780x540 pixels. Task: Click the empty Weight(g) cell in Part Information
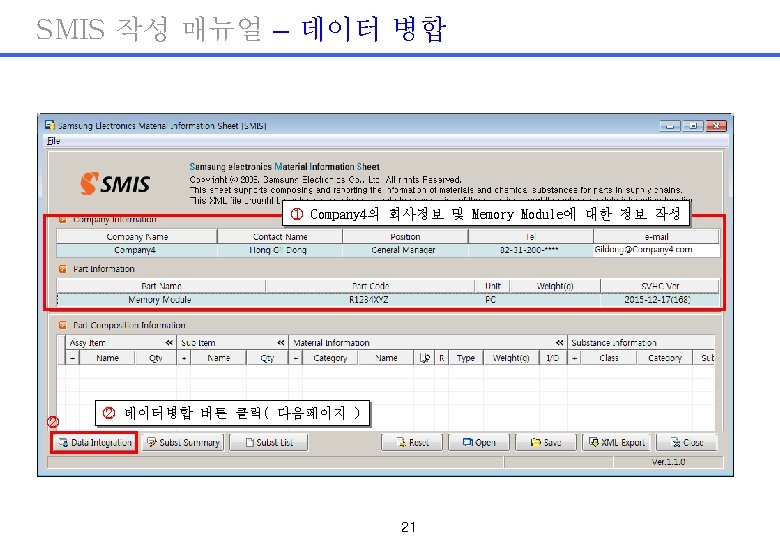(x=555, y=300)
